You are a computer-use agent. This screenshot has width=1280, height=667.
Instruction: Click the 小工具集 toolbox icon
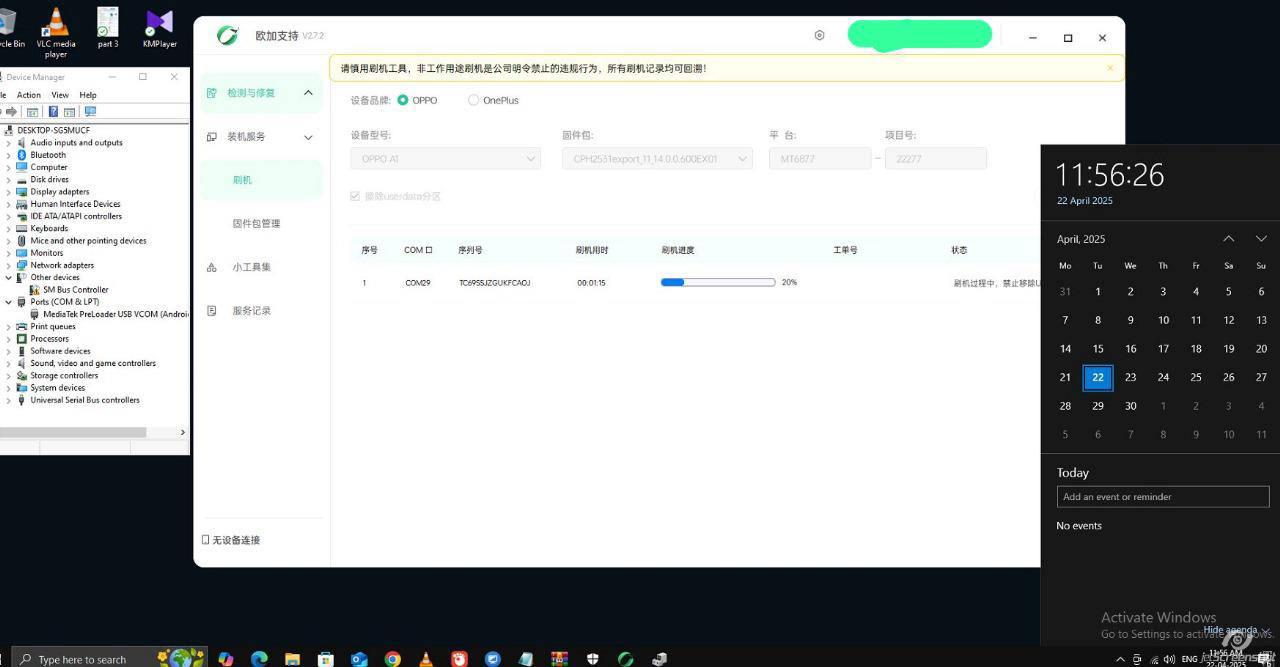click(x=211, y=267)
